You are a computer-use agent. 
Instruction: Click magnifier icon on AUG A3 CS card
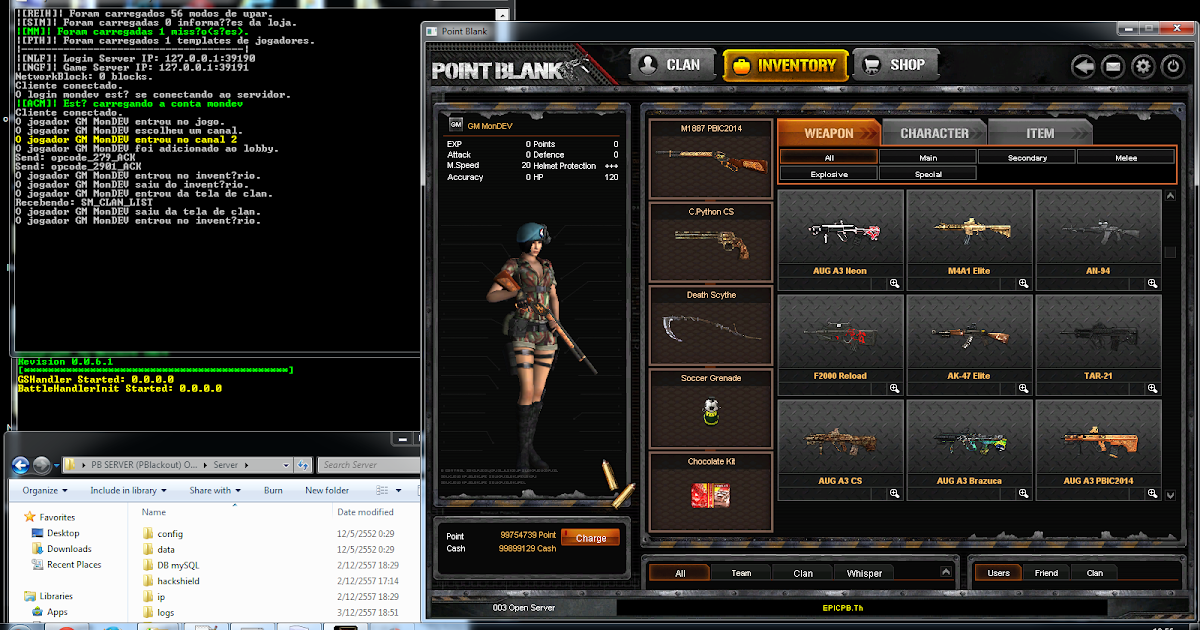[x=894, y=494]
